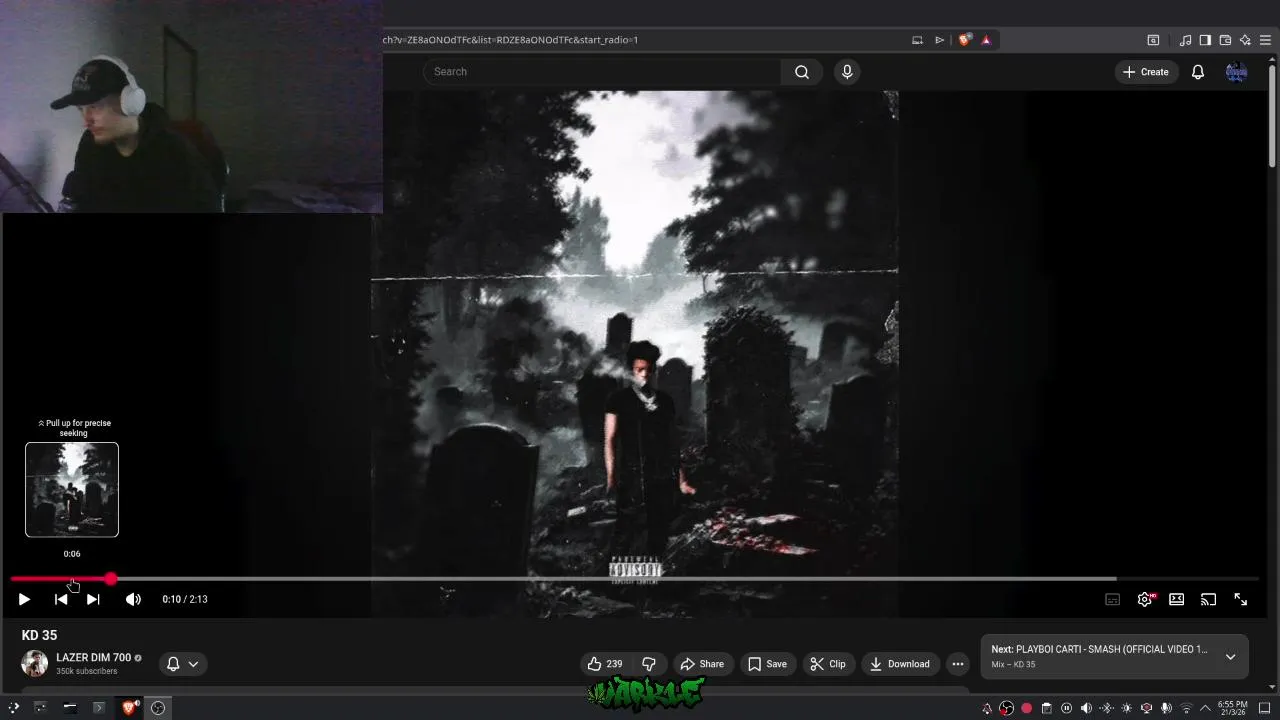
Task: Click the Brave browser icon in the taskbar
Action: 128,708
